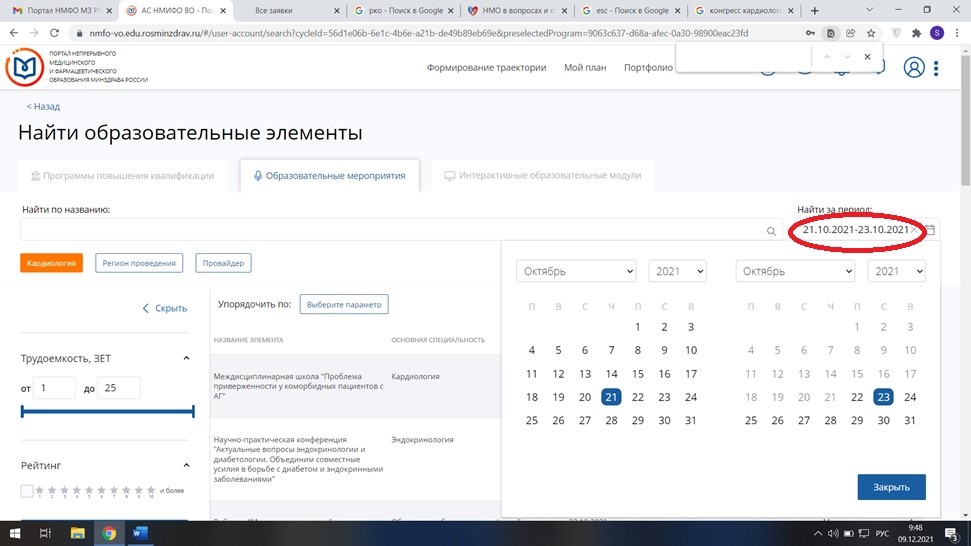Click the Трудоемкость range slider bar
The image size is (971, 546).
(x=107, y=411)
